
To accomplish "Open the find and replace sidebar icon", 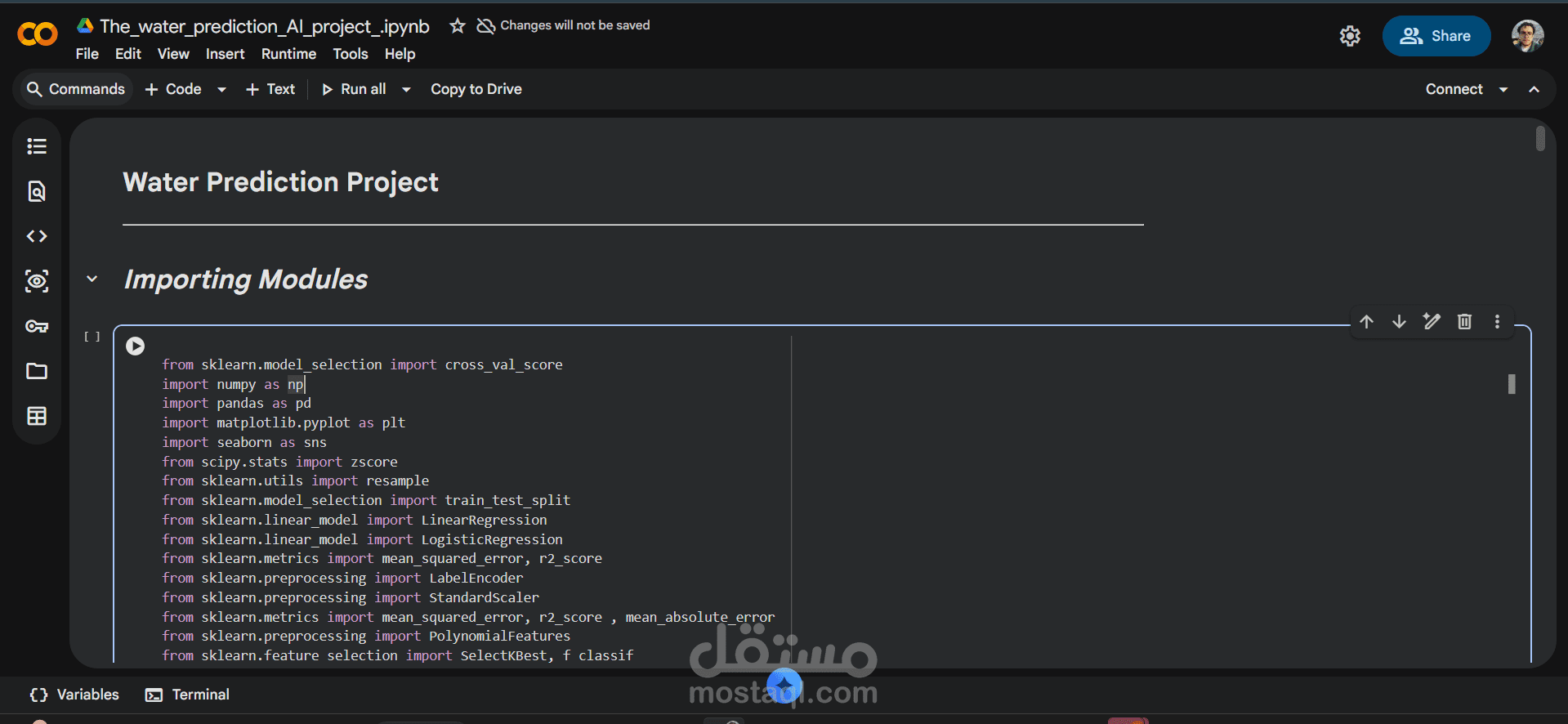I will 37,191.
